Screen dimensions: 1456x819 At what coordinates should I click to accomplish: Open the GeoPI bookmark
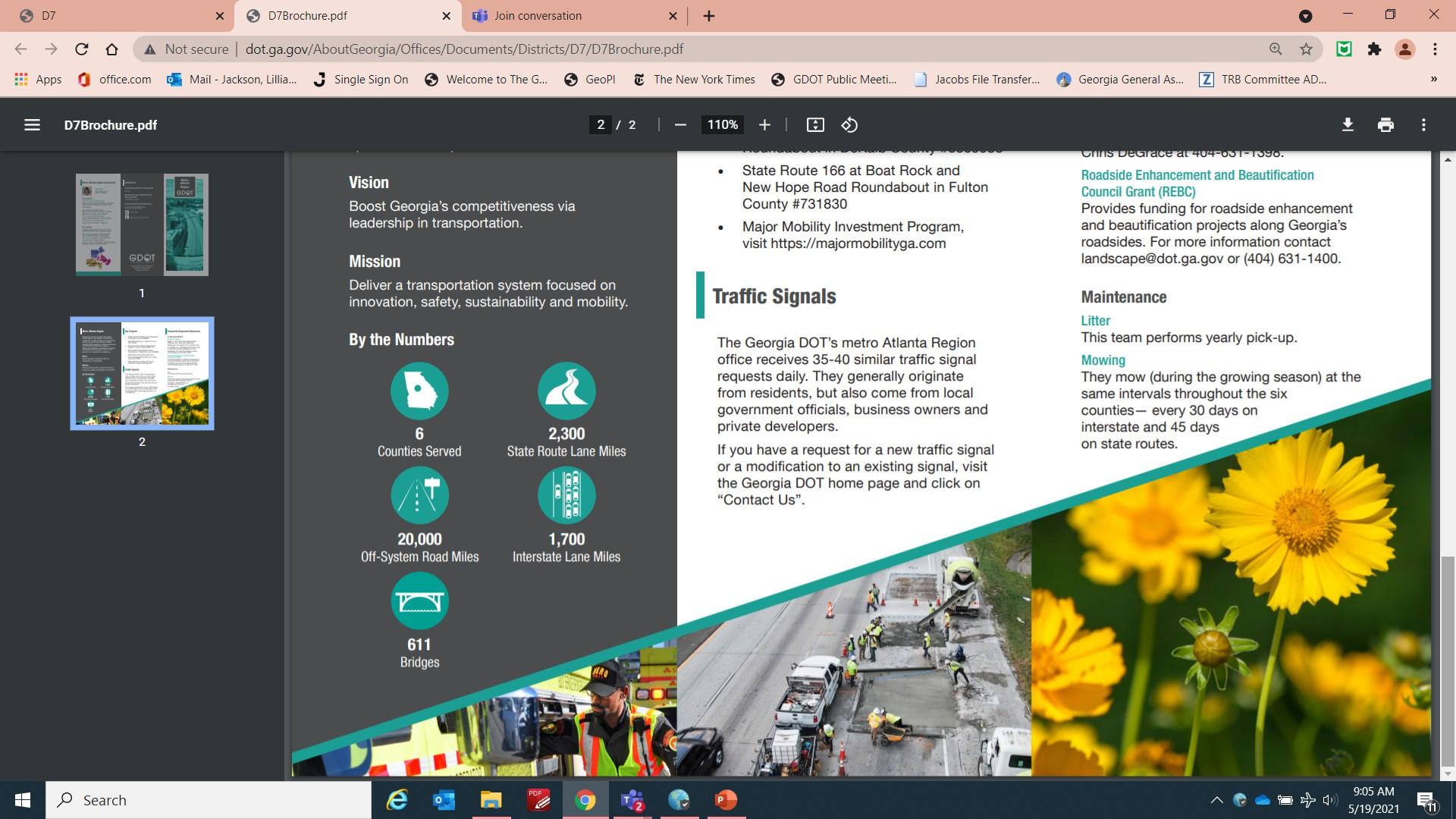(x=590, y=79)
